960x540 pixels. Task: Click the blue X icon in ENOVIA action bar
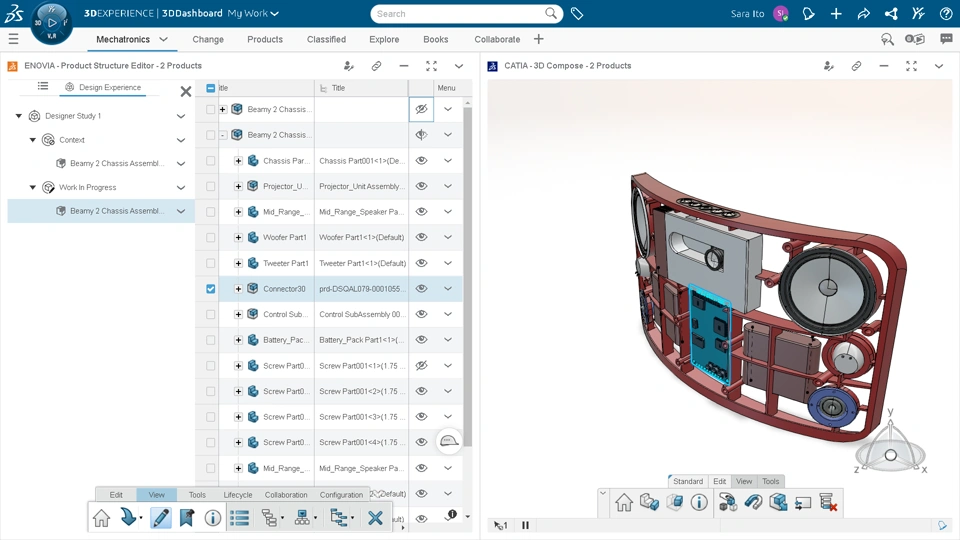pyautogui.click(x=375, y=518)
